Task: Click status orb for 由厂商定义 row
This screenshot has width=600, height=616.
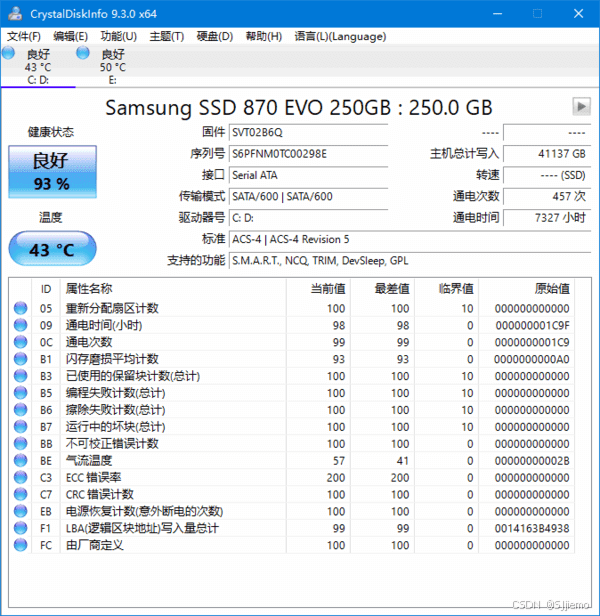Action: 20,544
